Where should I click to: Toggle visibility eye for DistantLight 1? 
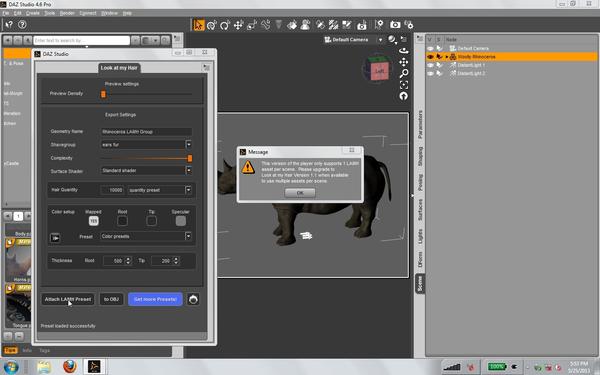point(430,65)
